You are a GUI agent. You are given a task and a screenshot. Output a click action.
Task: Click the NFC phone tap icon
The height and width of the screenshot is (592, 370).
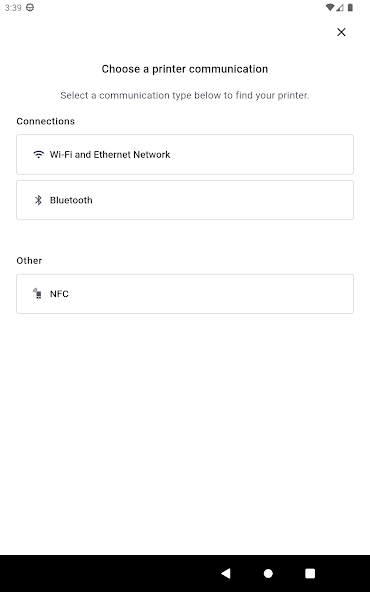pyautogui.click(x=37, y=293)
